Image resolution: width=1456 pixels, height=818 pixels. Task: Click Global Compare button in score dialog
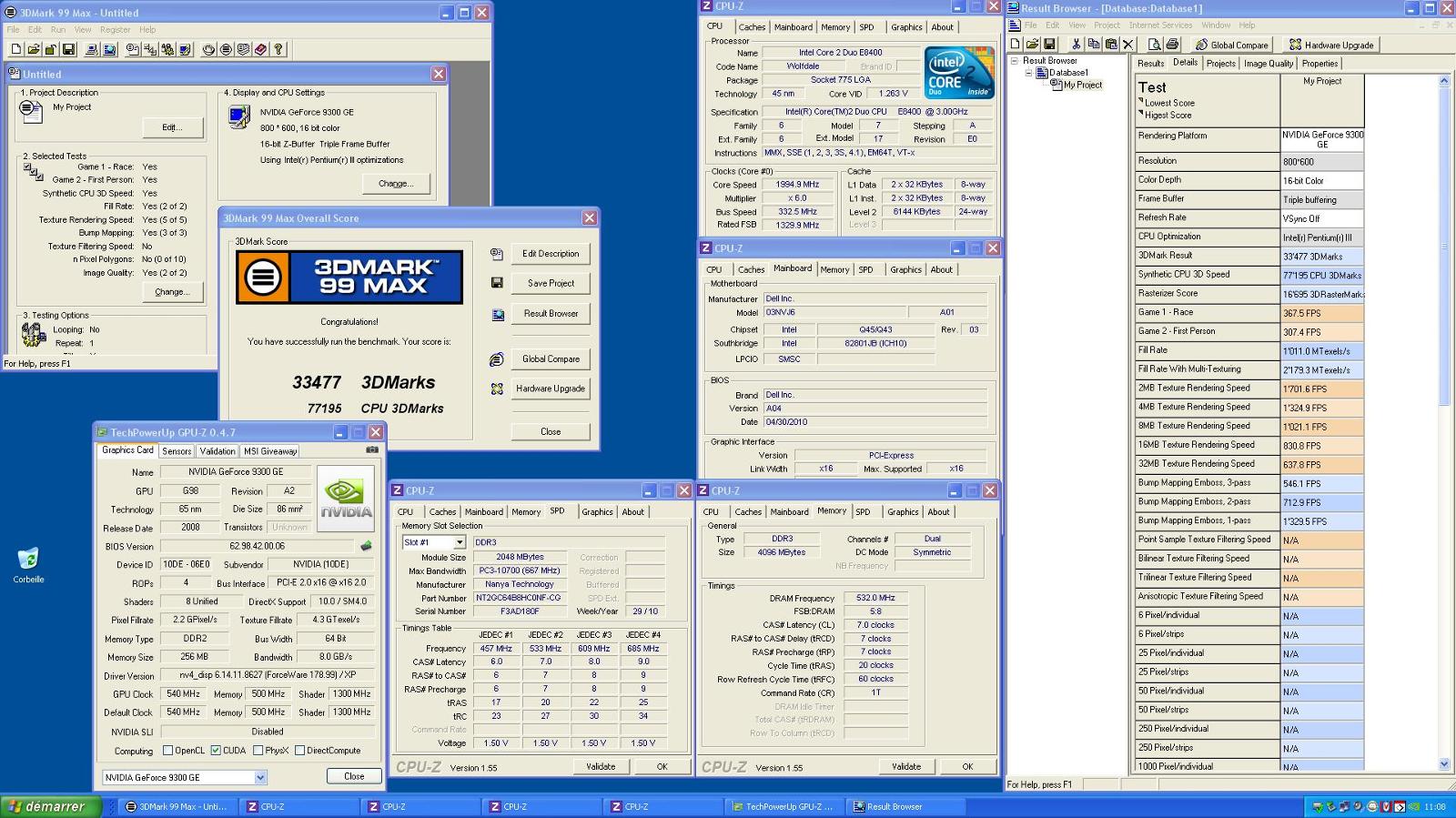[x=551, y=359]
